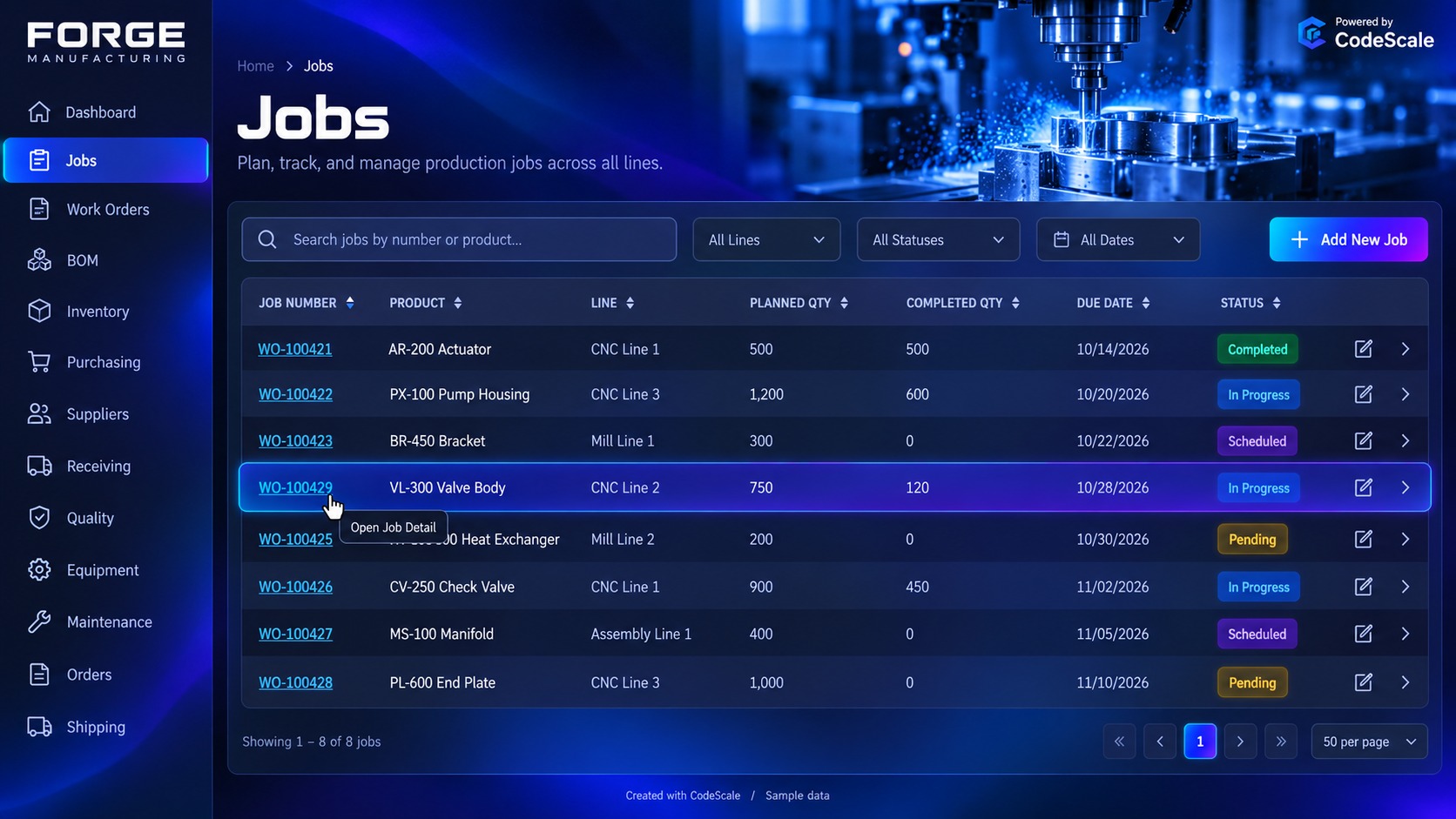Go to BOM in the sidebar
Viewport: 1456px width, 819px height.
[106, 260]
